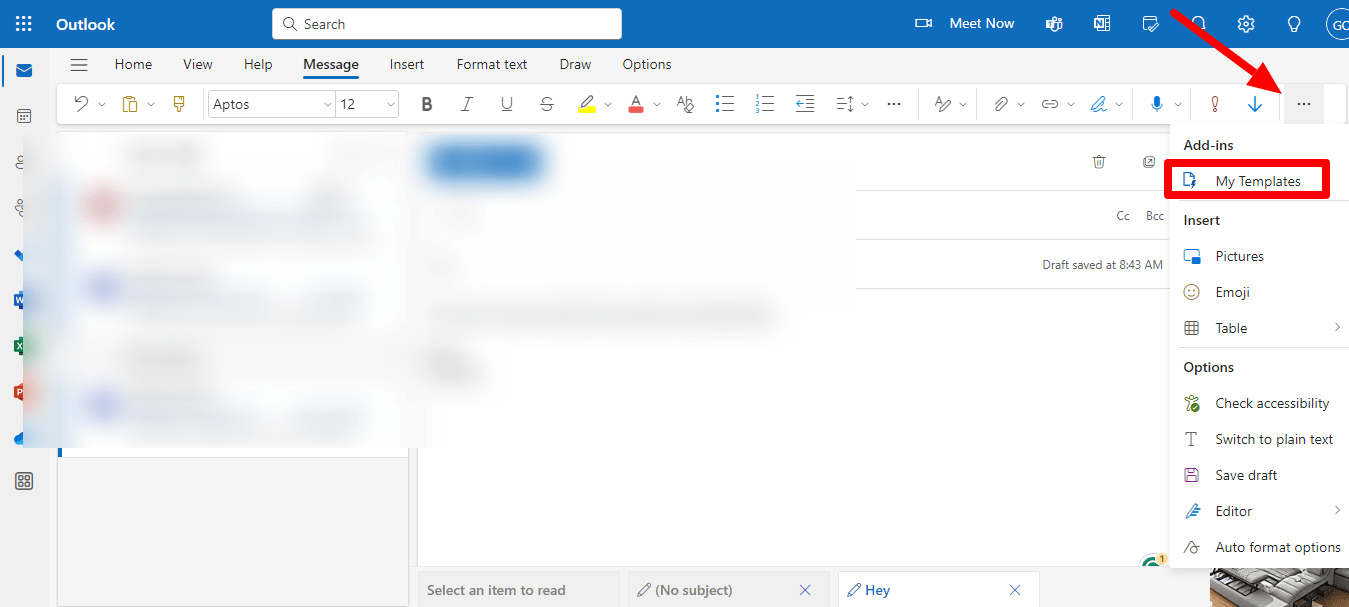The width and height of the screenshot is (1349, 607).
Task: Open Teams icon in header
Action: tap(1054, 24)
